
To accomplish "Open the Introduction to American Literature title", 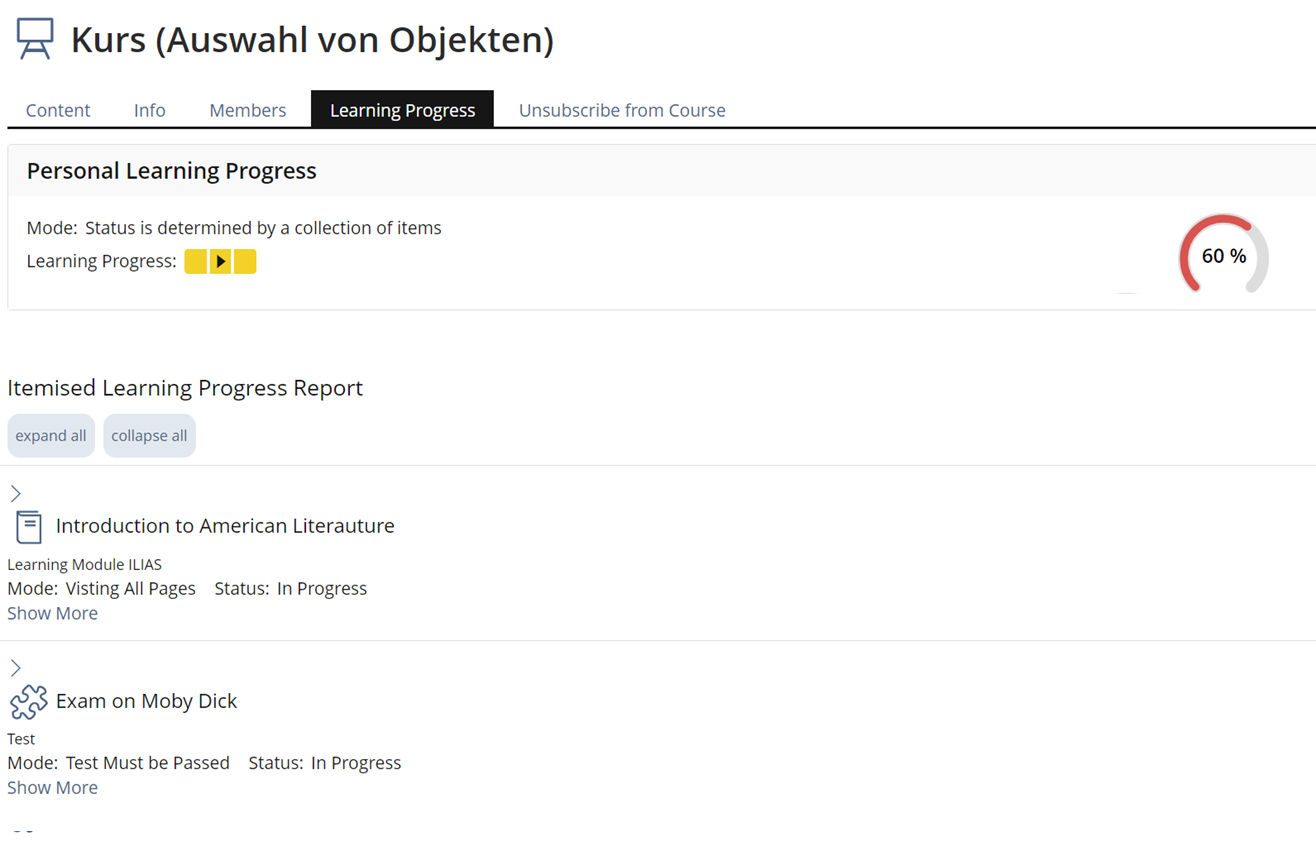I will tap(225, 526).
